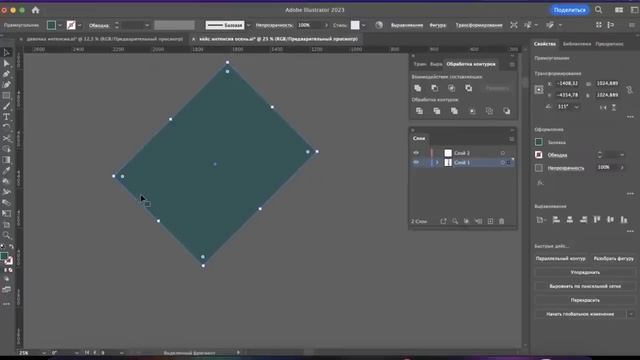Click the Merge pathfinder icon

(454, 111)
